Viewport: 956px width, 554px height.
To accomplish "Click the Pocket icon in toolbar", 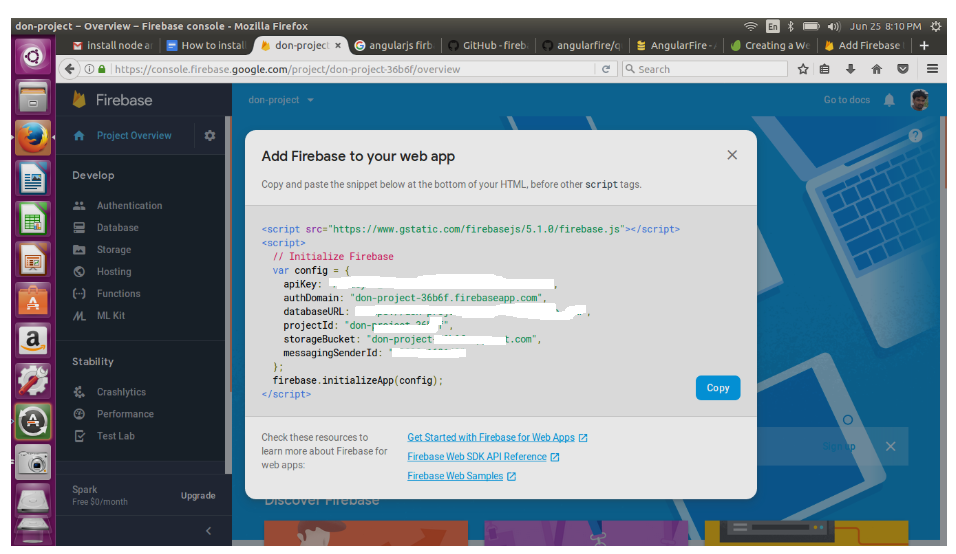I will 903,69.
